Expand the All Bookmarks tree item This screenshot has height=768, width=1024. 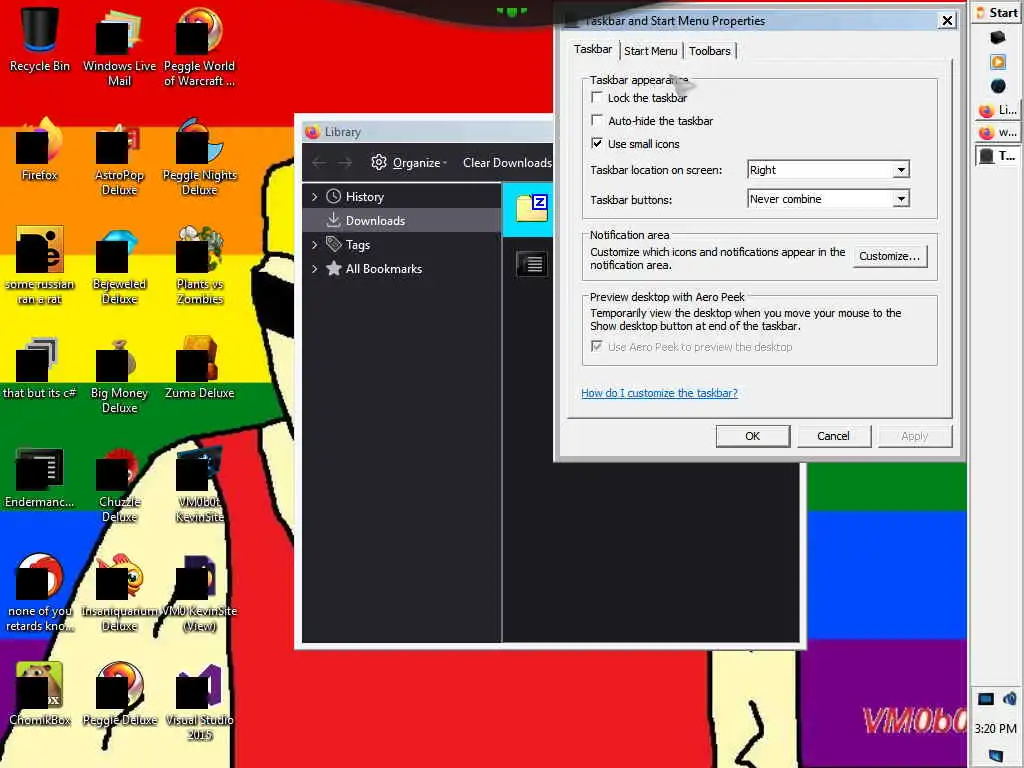pos(315,268)
